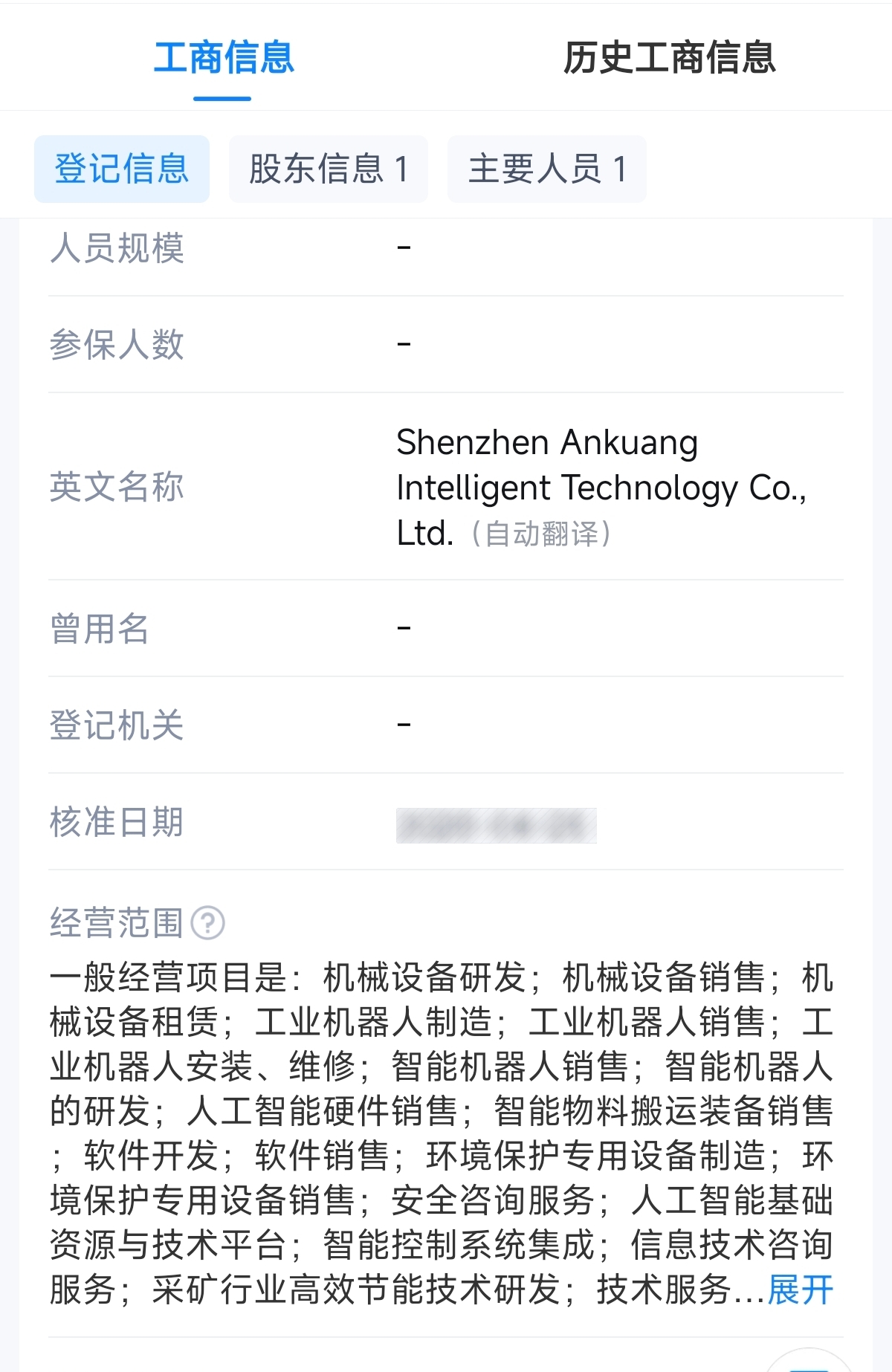This screenshot has width=892, height=1372.
Task: Click the 自动翻译 label
Action: (541, 534)
